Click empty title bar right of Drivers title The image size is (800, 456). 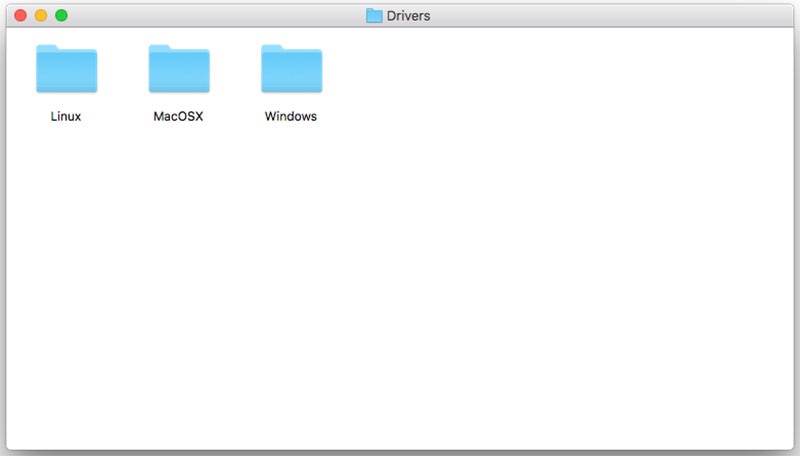[600, 16]
